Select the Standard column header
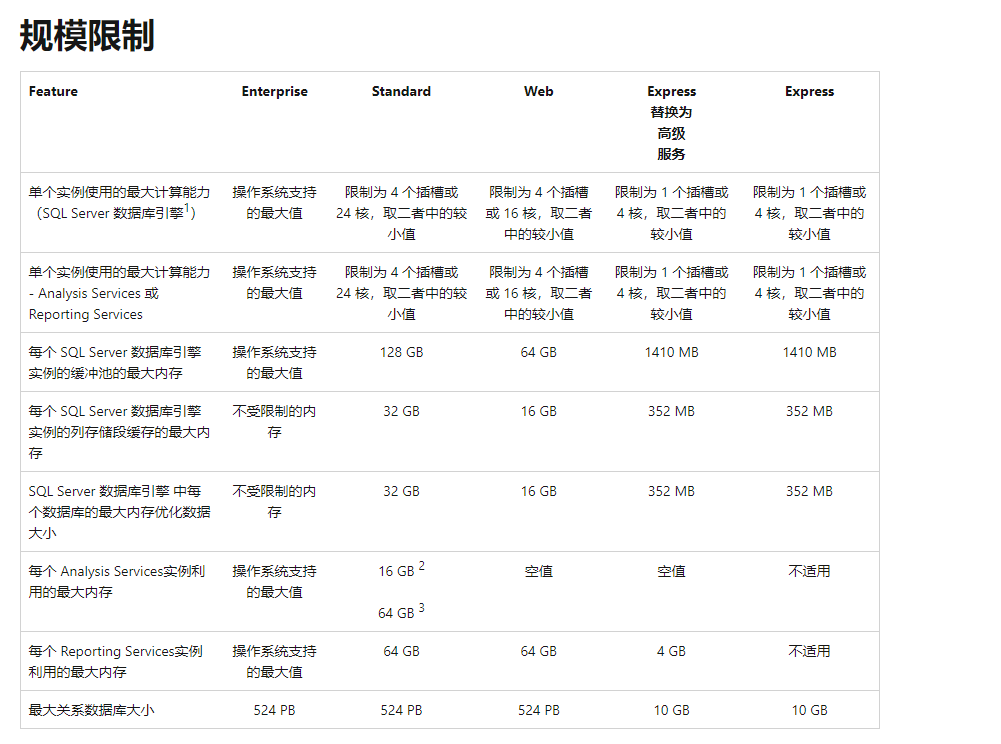The image size is (1001, 744). (x=401, y=91)
